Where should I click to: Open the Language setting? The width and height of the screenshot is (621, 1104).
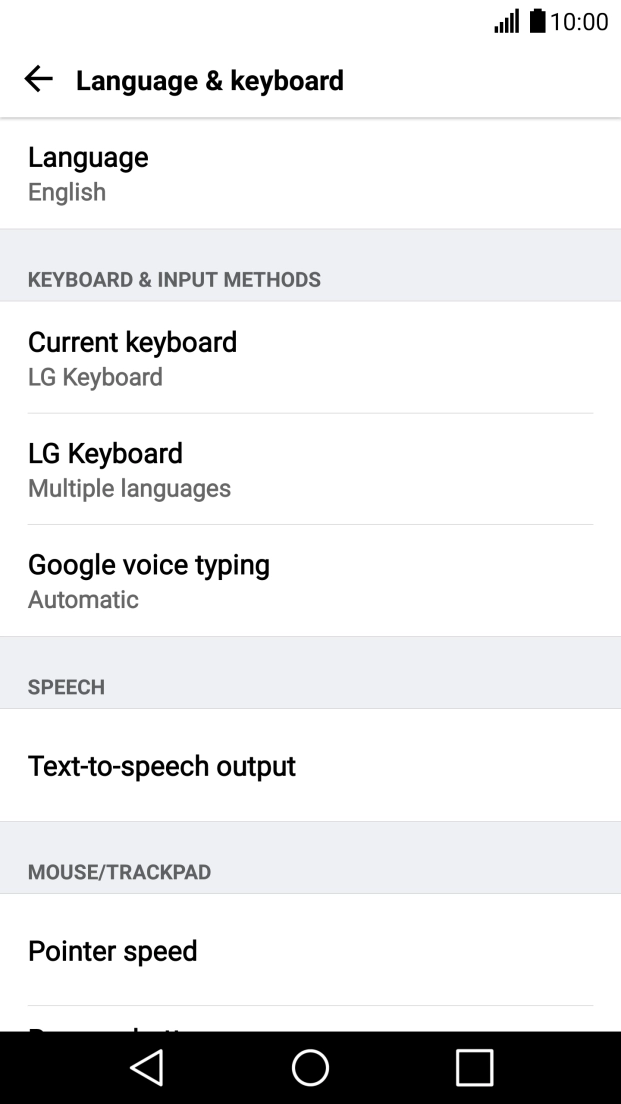(x=89, y=157)
